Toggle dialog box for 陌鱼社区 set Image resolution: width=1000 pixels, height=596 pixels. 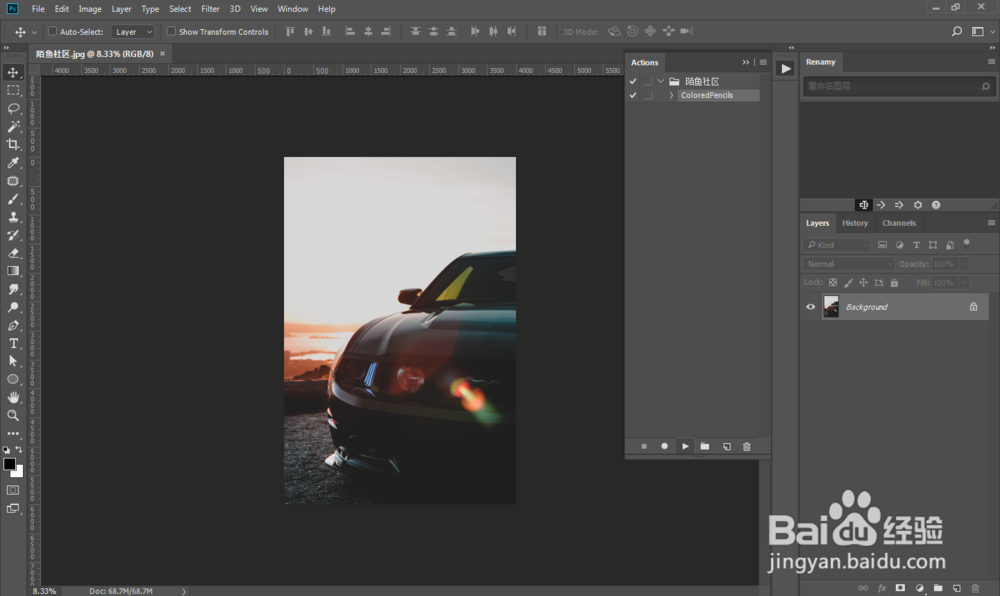click(x=647, y=82)
